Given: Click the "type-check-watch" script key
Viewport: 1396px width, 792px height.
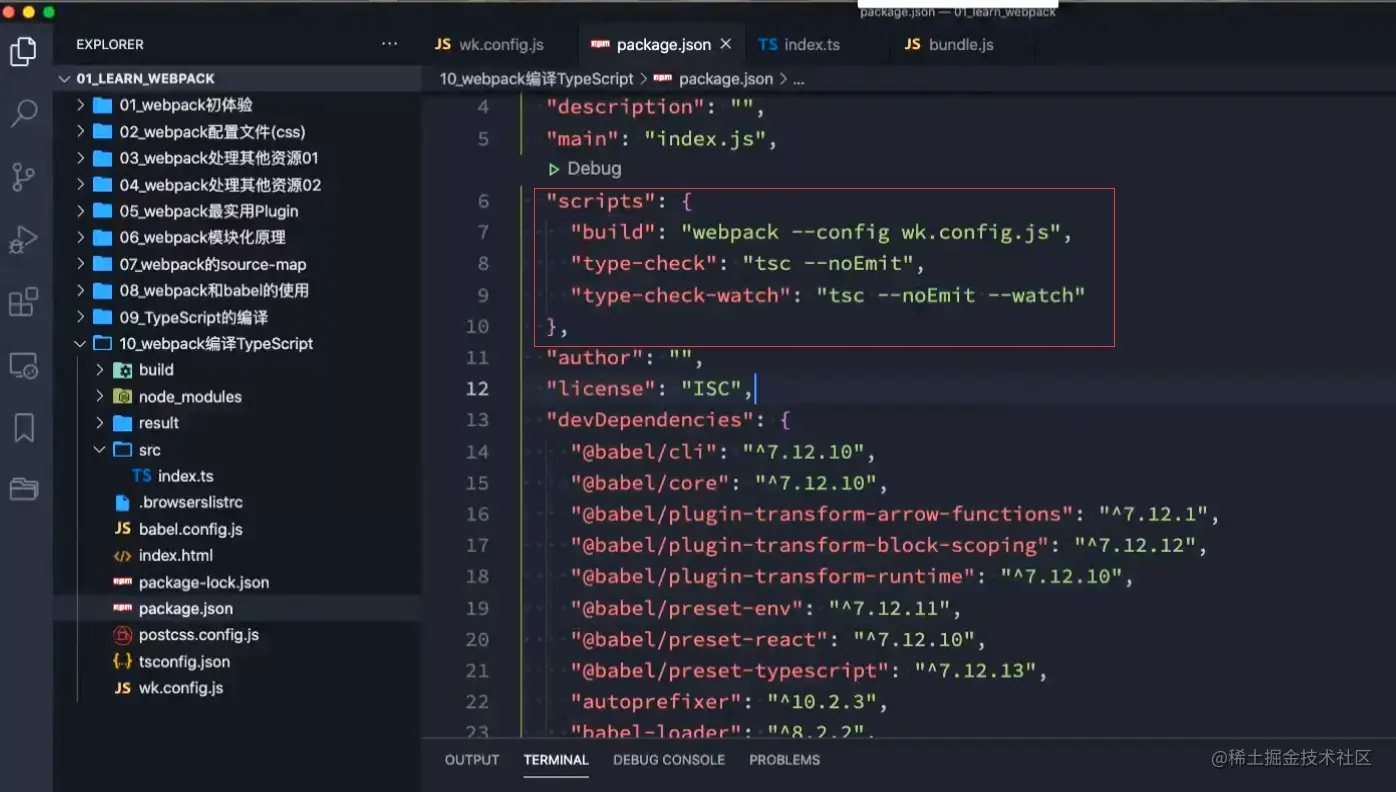Looking at the screenshot, I should pyautogui.click(x=680, y=295).
